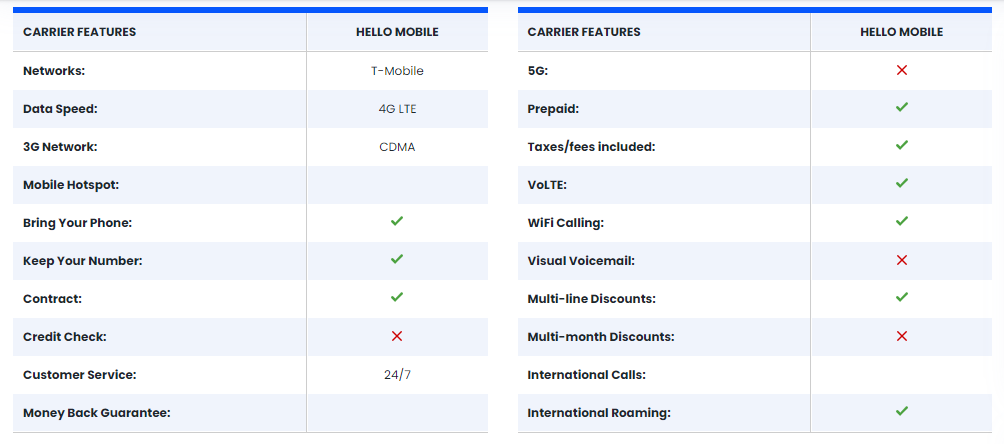1004x444 pixels.
Task: Click the Multi-line Discounts checkmark
Action: pos(902,297)
